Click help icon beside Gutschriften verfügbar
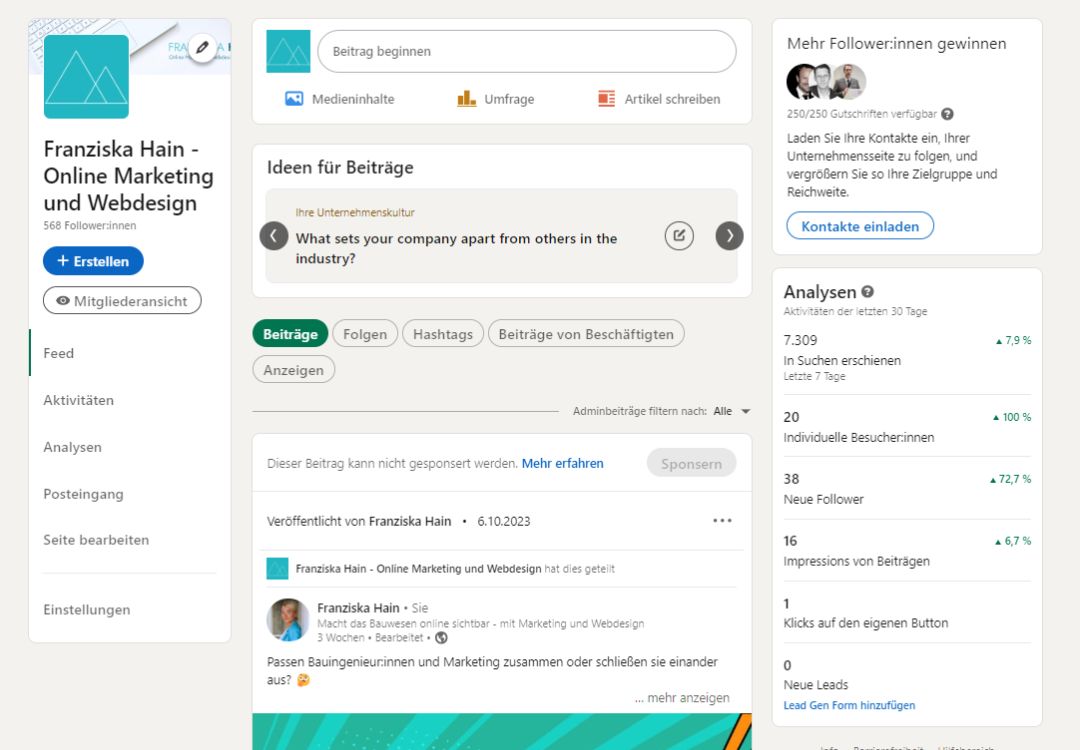 [948, 114]
